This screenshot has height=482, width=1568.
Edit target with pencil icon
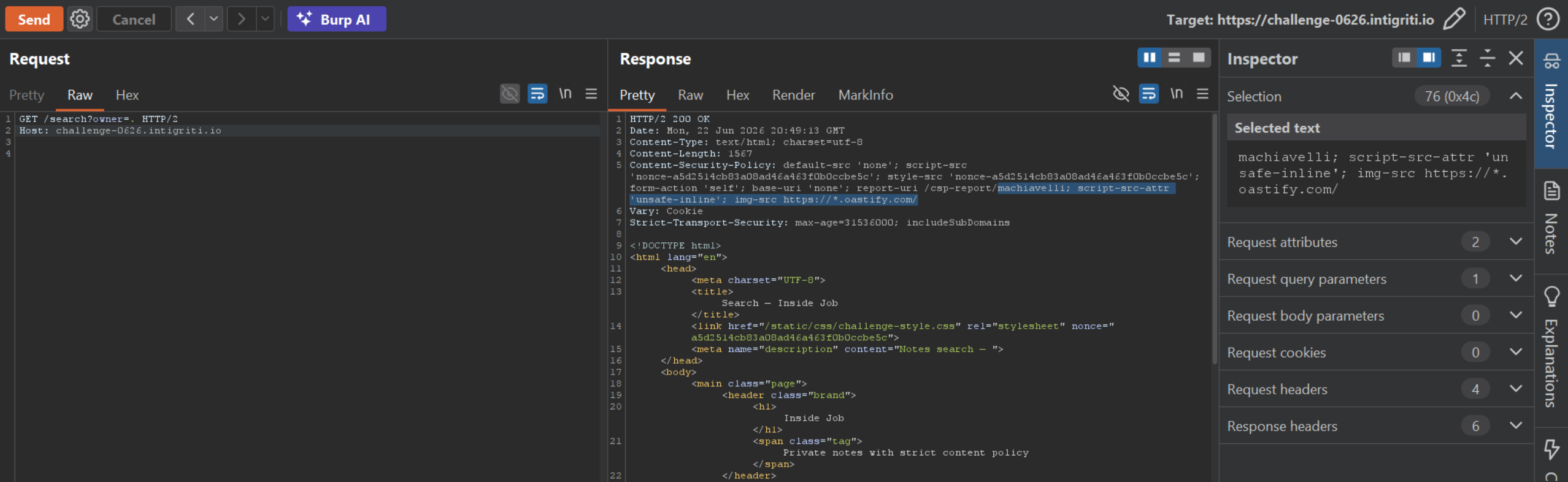pos(1453,19)
